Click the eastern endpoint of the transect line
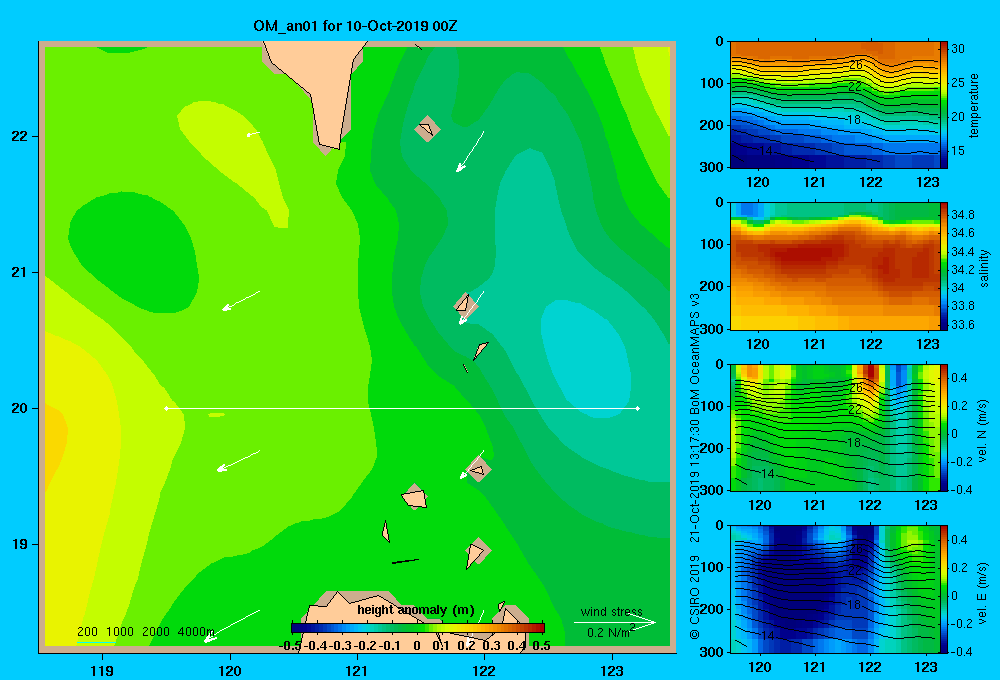Screen dimensions: 1000x680 [x=638, y=408]
